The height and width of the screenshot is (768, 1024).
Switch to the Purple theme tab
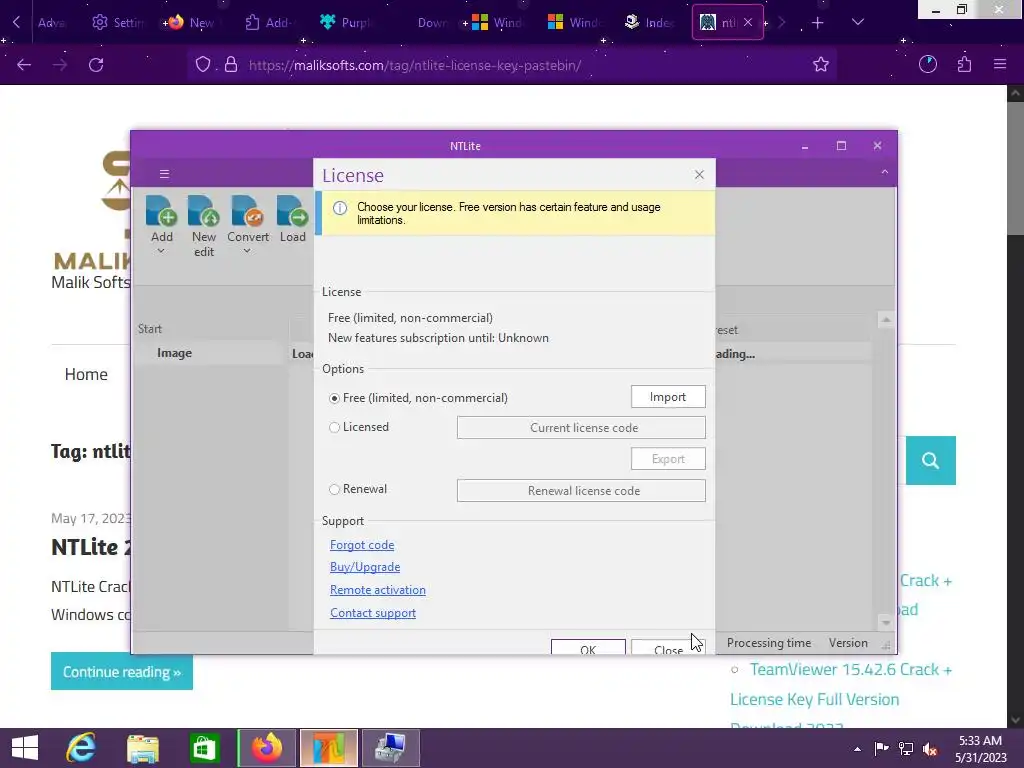[x=346, y=23]
